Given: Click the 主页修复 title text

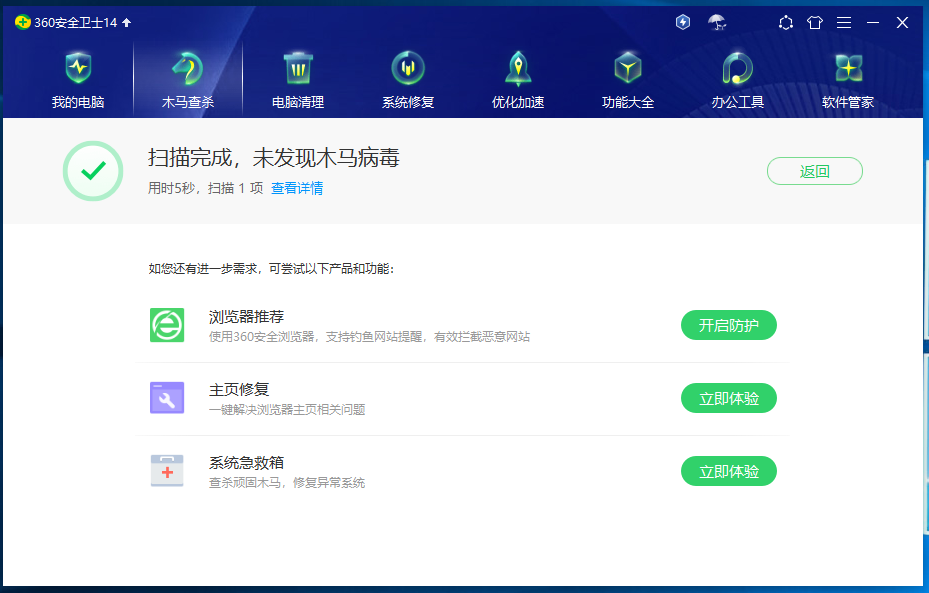Looking at the screenshot, I should coord(239,389).
